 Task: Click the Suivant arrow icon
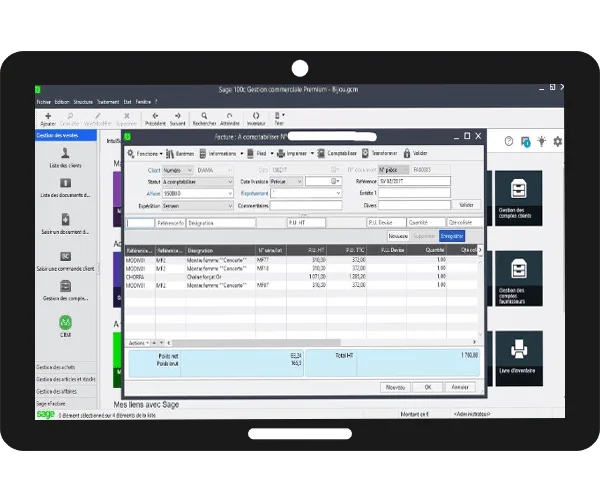point(178,116)
